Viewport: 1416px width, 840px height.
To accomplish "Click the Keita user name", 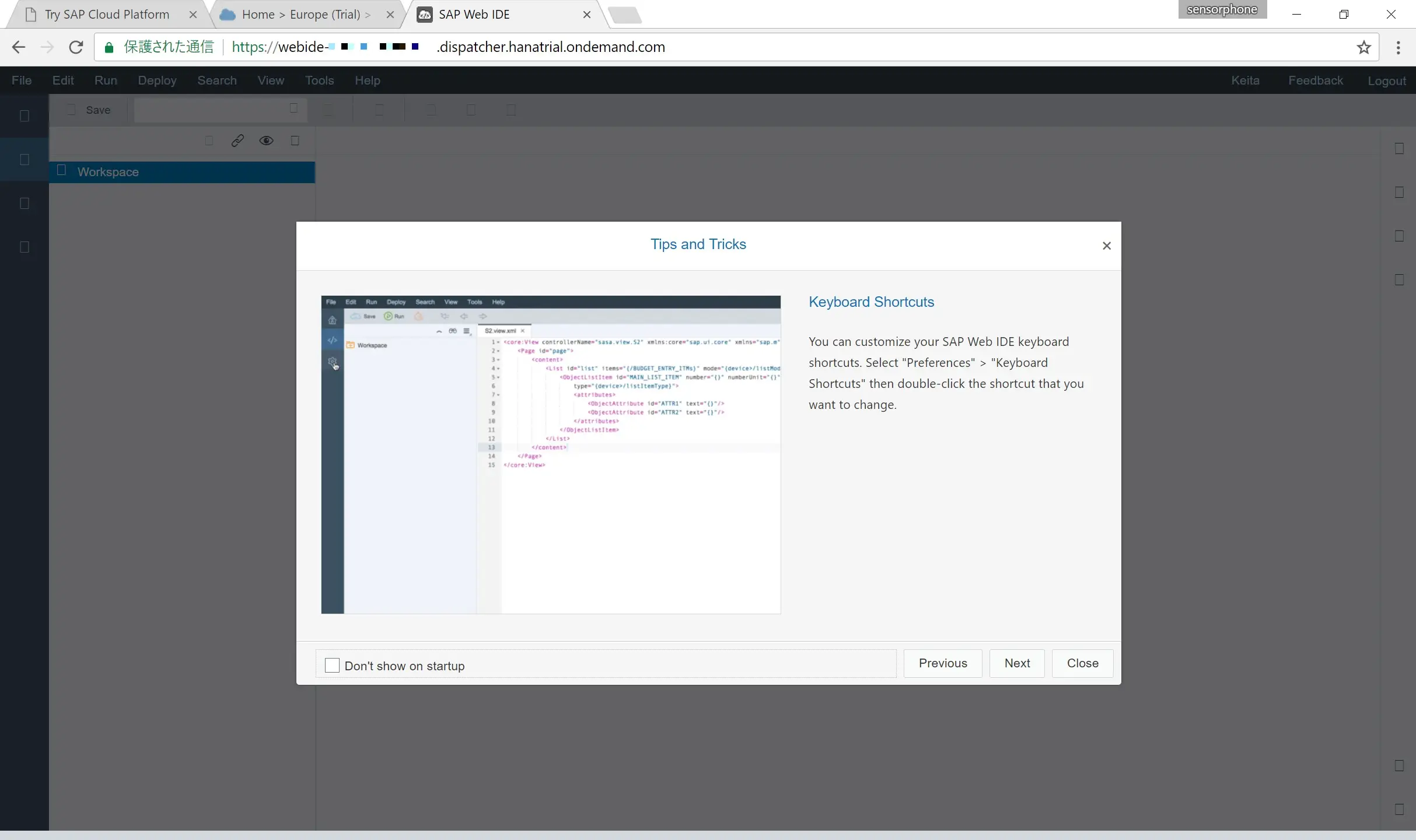I will [x=1245, y=80].
